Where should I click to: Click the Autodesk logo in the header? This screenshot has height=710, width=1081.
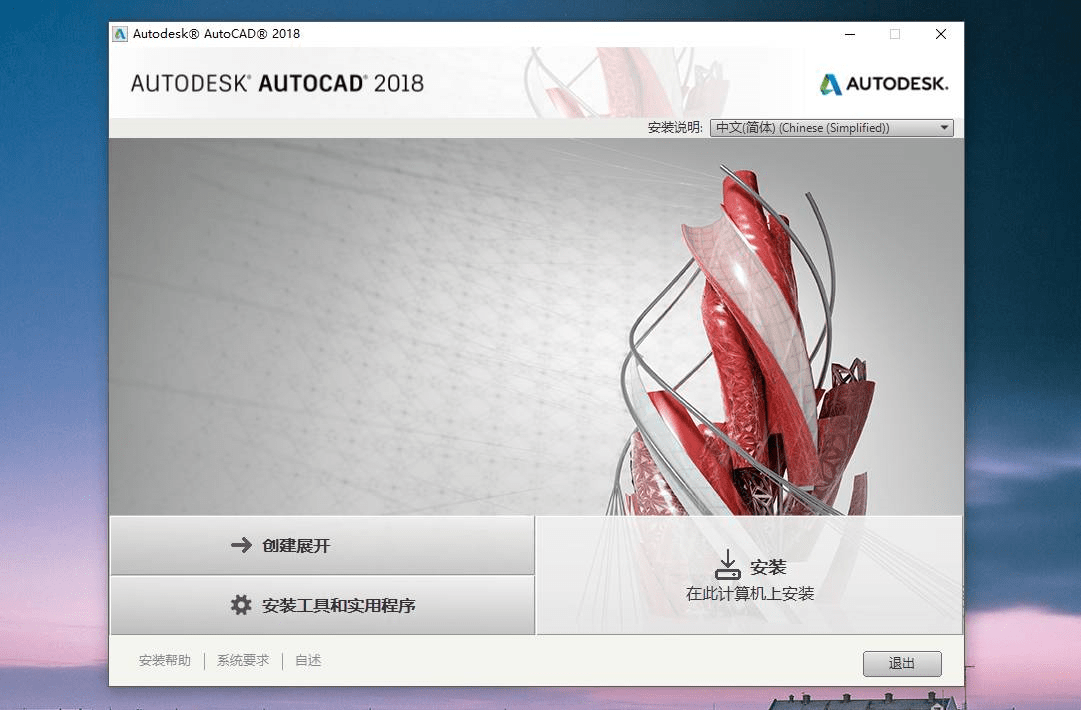pyautogui.click(x=884, y=85)
